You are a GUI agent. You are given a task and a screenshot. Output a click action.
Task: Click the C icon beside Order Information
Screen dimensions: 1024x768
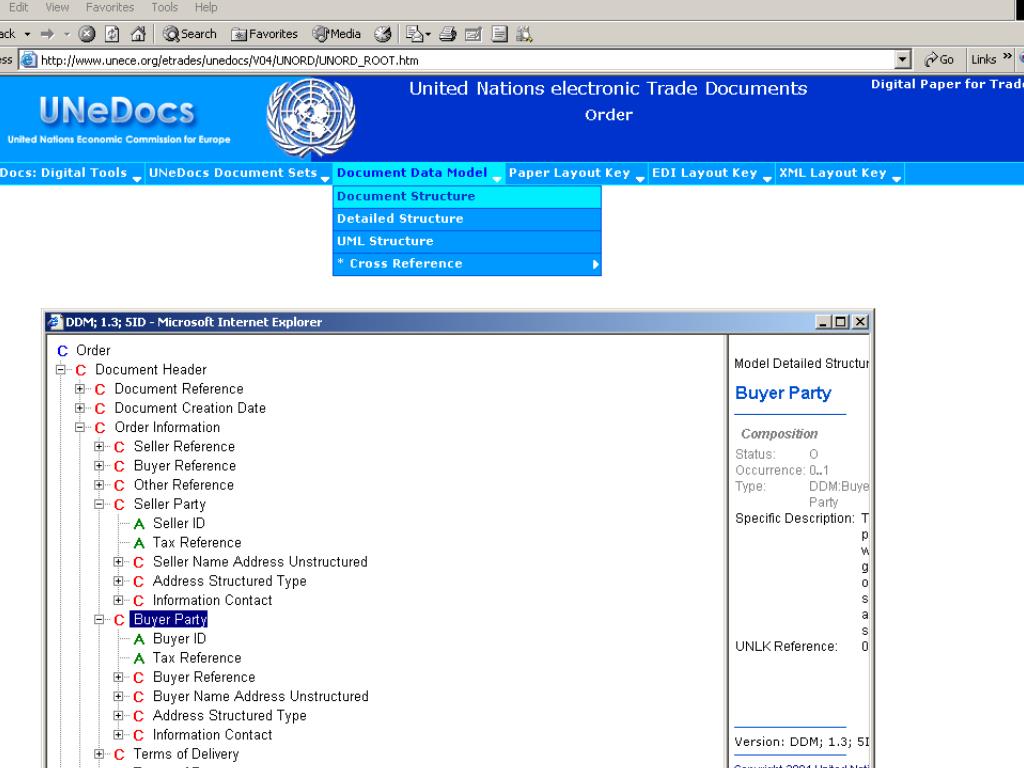(100, 428)
